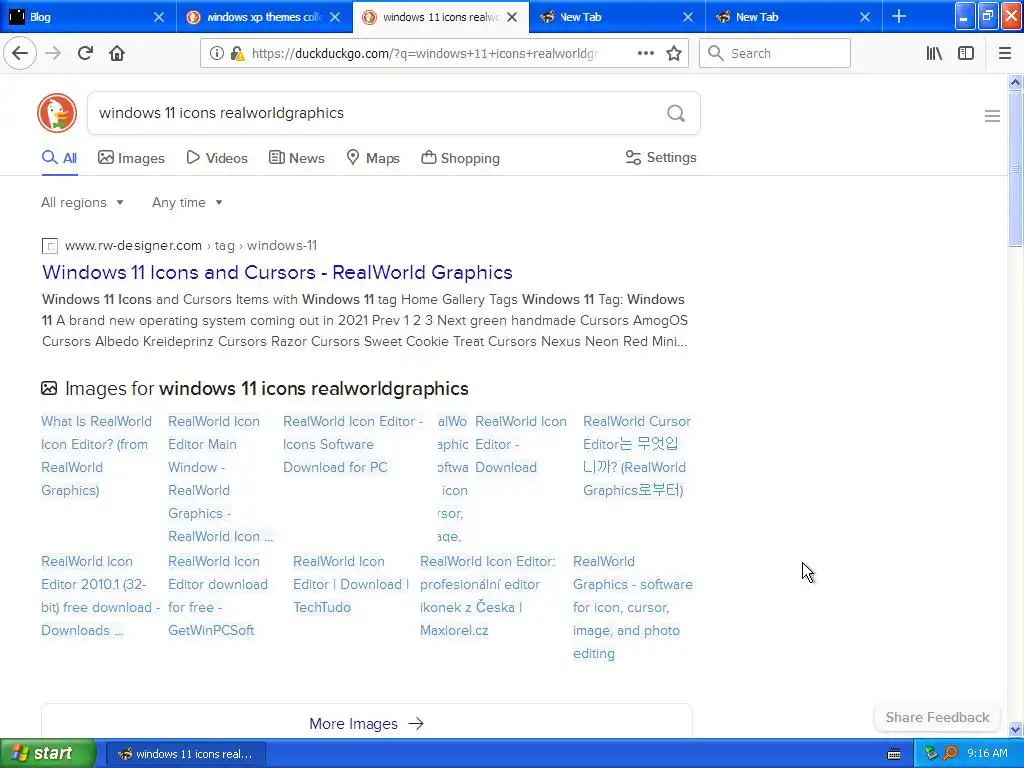
Task: Select the Videos search category
Action: pyautogui.click(x=217, y=158)
